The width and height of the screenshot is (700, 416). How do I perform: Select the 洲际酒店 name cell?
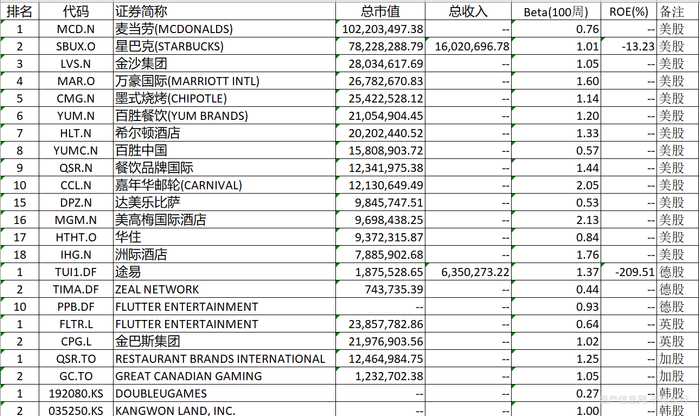(x=224, y=255)
